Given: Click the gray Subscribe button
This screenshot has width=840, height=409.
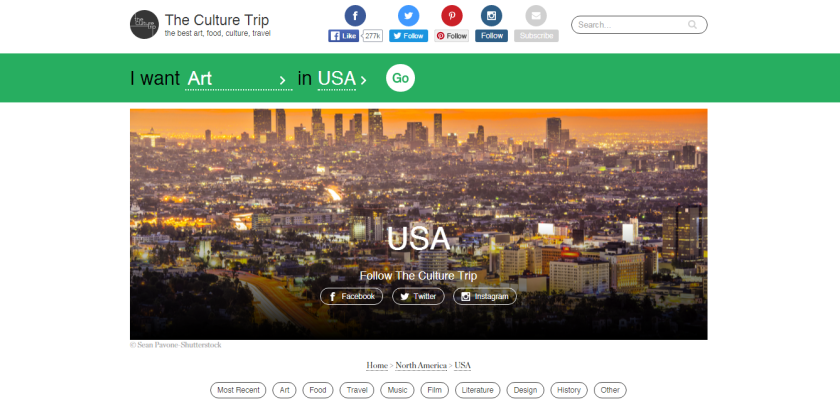Looking at the screenshot, I should (x=536, y=36).
